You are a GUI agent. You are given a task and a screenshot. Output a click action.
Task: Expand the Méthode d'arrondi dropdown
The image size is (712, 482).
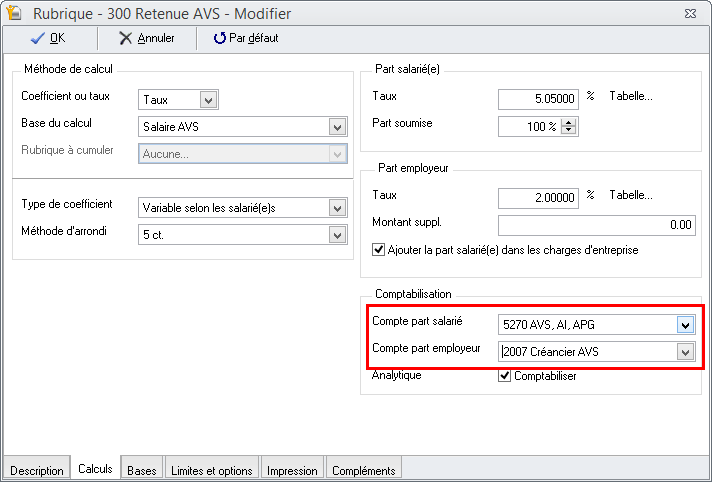(338, 234)
